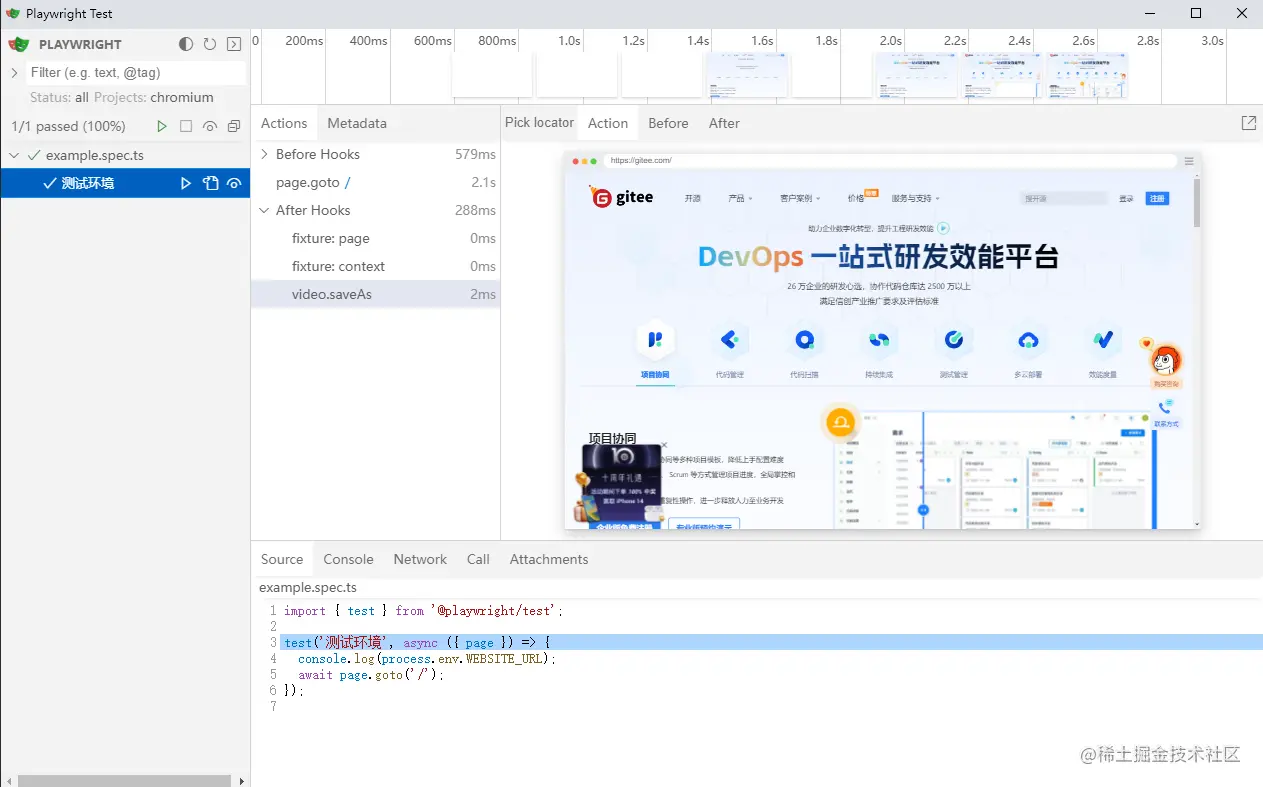
Task: Click the Filter tests input field
Action: coord(135,72)
